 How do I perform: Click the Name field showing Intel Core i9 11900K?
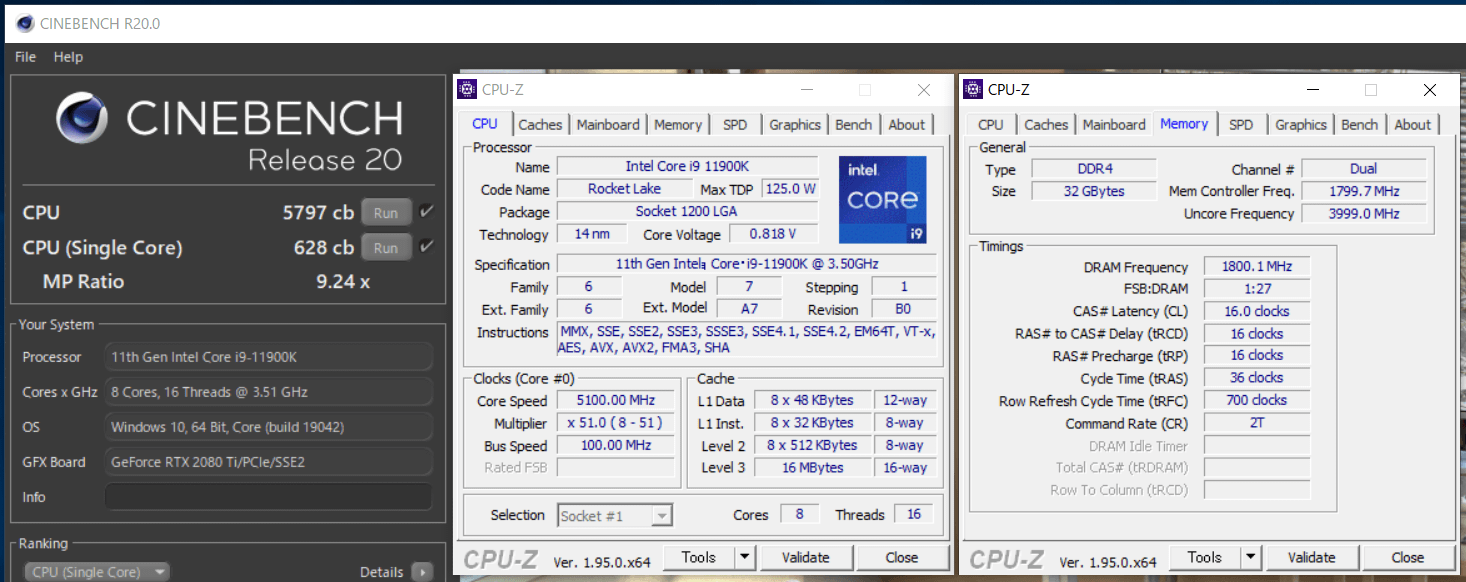point(687,166)
